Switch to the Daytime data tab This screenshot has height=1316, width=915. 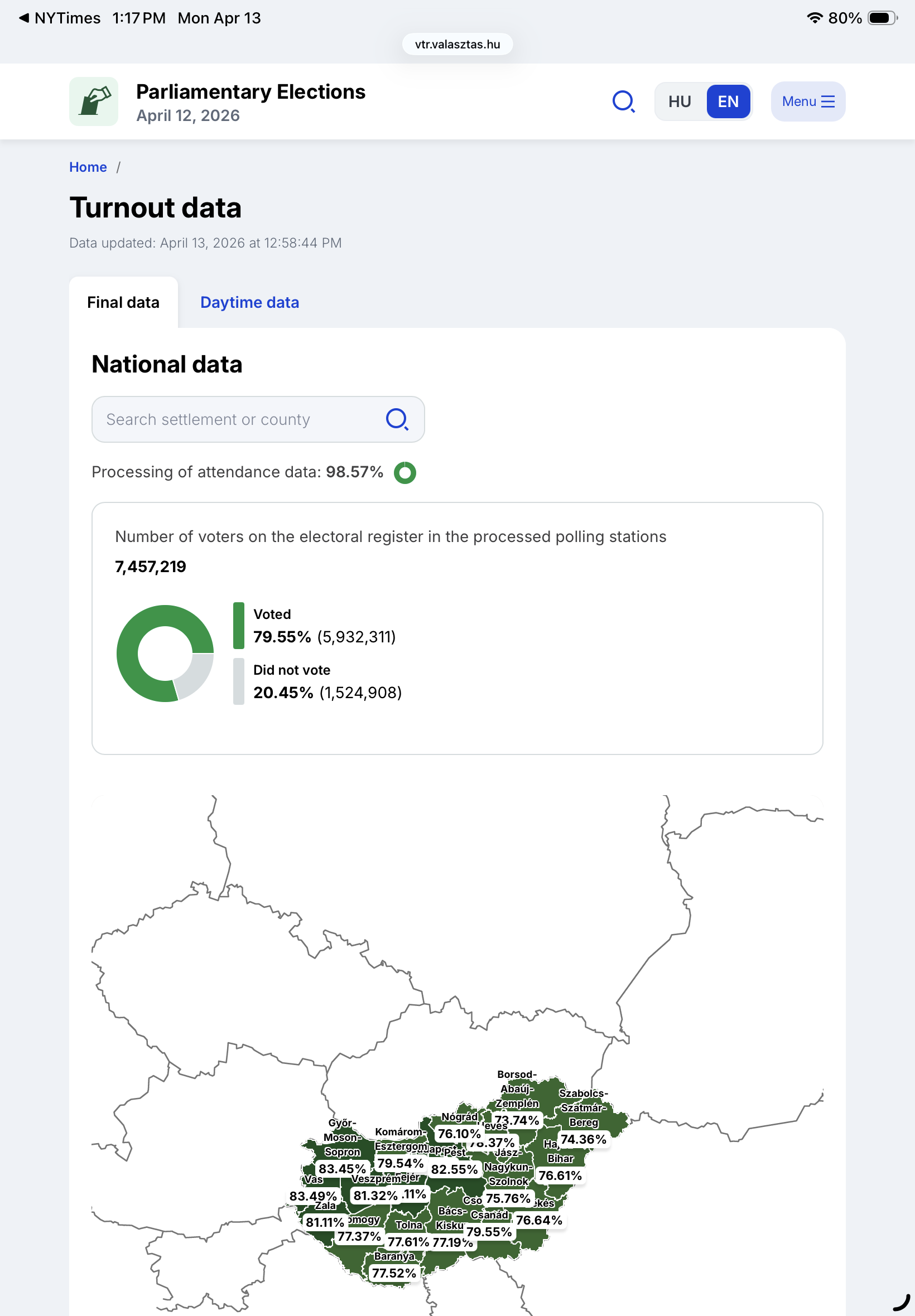pos(249,302)
